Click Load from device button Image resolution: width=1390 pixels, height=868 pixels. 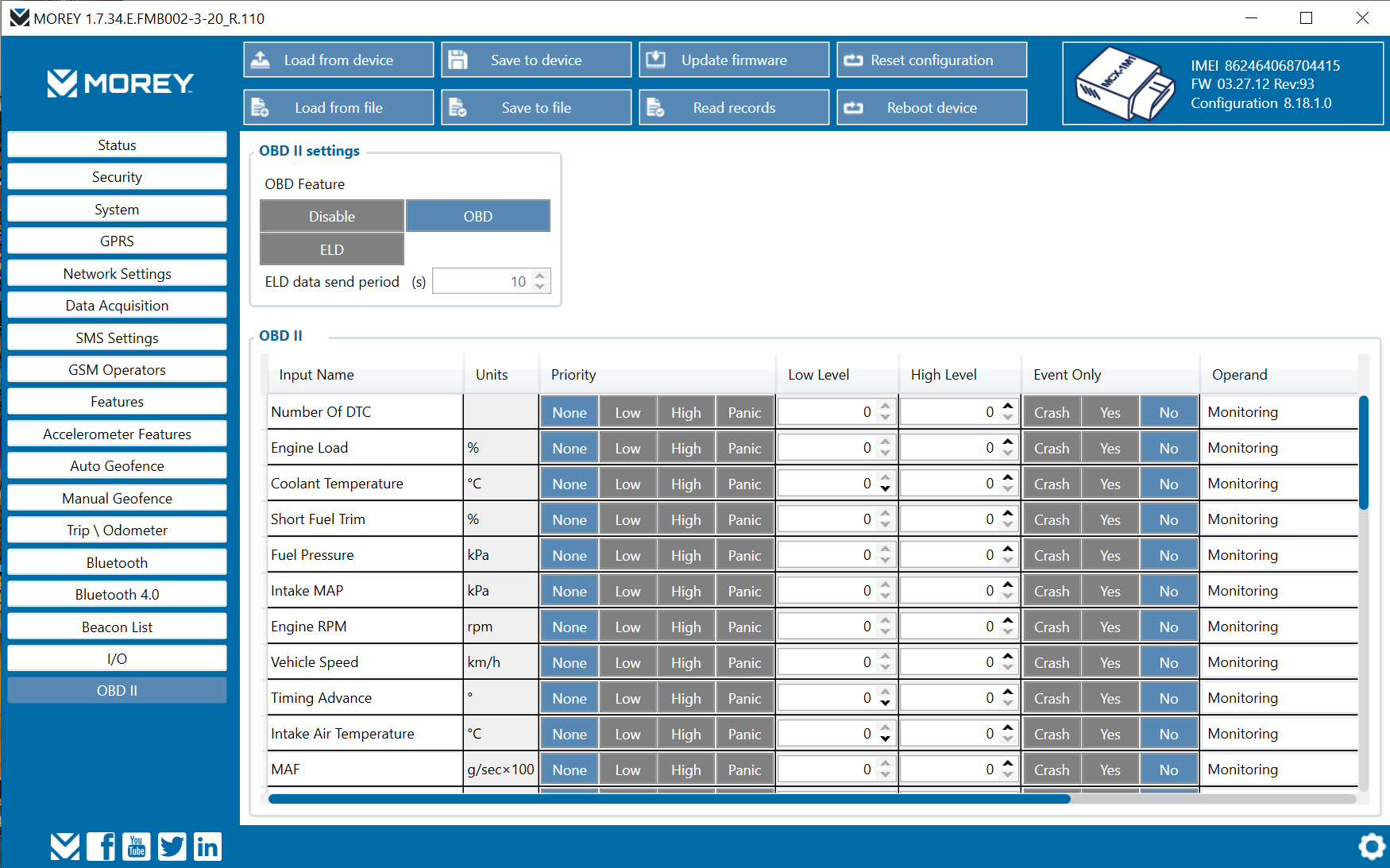pos(338,60)
